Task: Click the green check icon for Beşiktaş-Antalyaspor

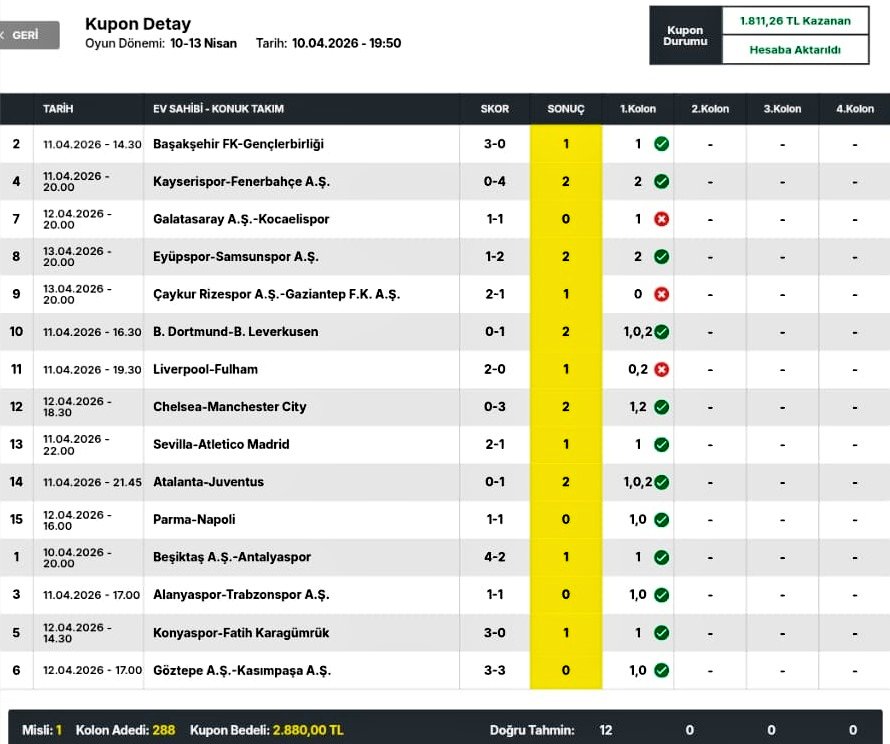Action: [661, 557]
